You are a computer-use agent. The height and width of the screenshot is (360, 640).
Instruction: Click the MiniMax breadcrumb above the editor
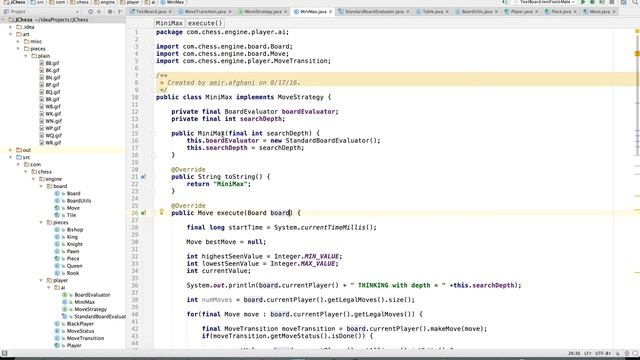point(169,23)
